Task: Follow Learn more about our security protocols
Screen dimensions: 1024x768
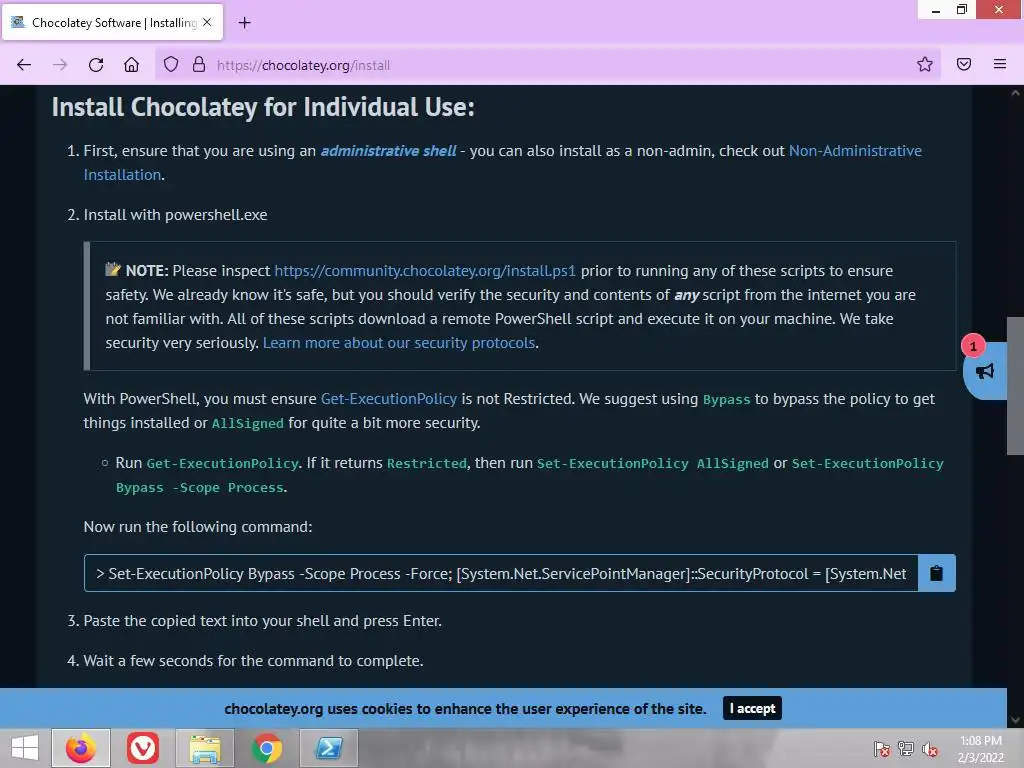Action: (399, 343)
